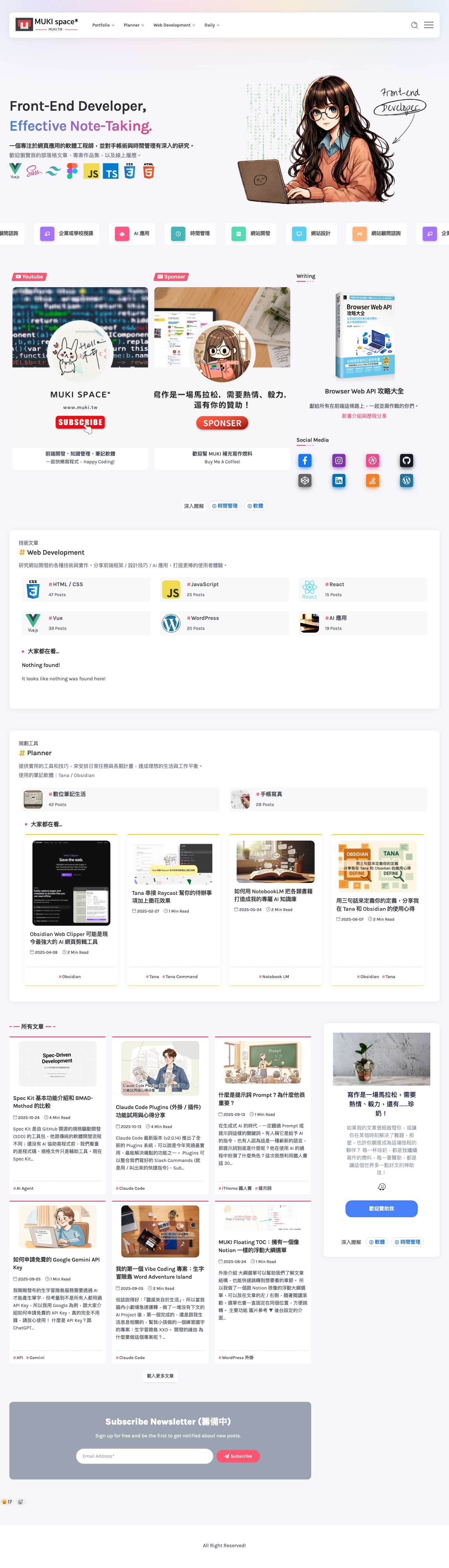This screenshot has height=1568, width=449.
Task: Select the 時間管理 service card
Action: tap(191, 233)
